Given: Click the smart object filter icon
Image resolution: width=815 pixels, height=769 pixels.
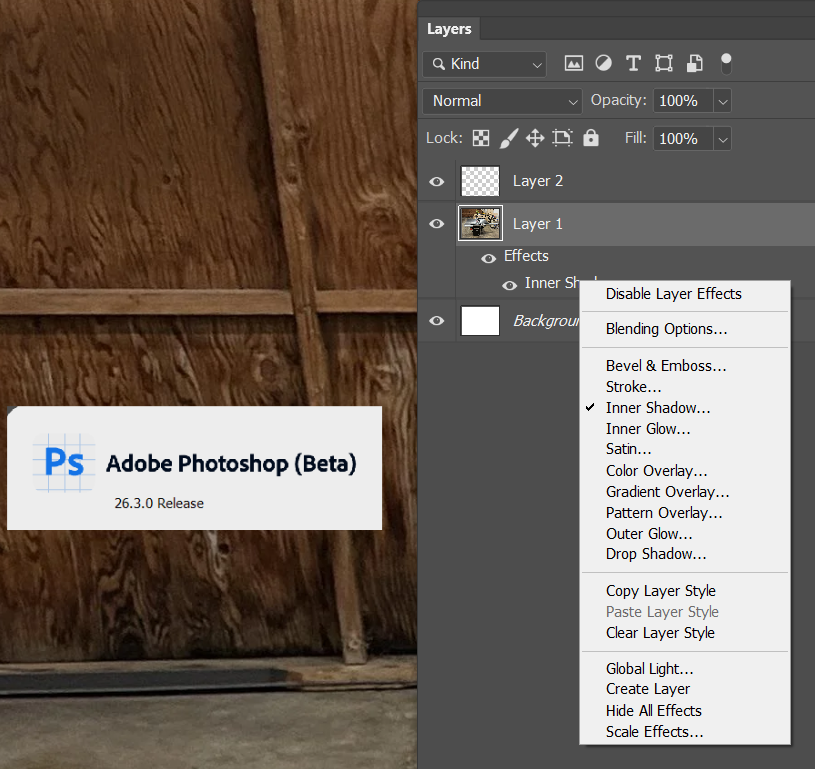Looking at the screenshot, I should coord(694,64).
